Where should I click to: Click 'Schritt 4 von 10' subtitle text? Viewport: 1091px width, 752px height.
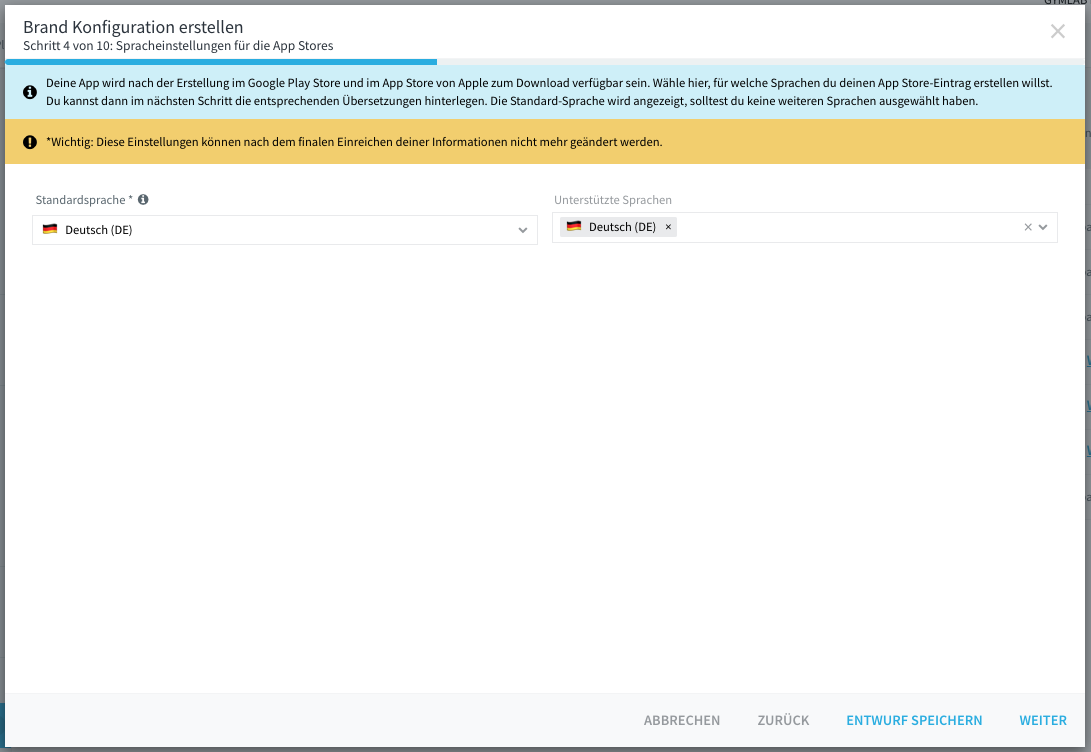pos(178,46)
